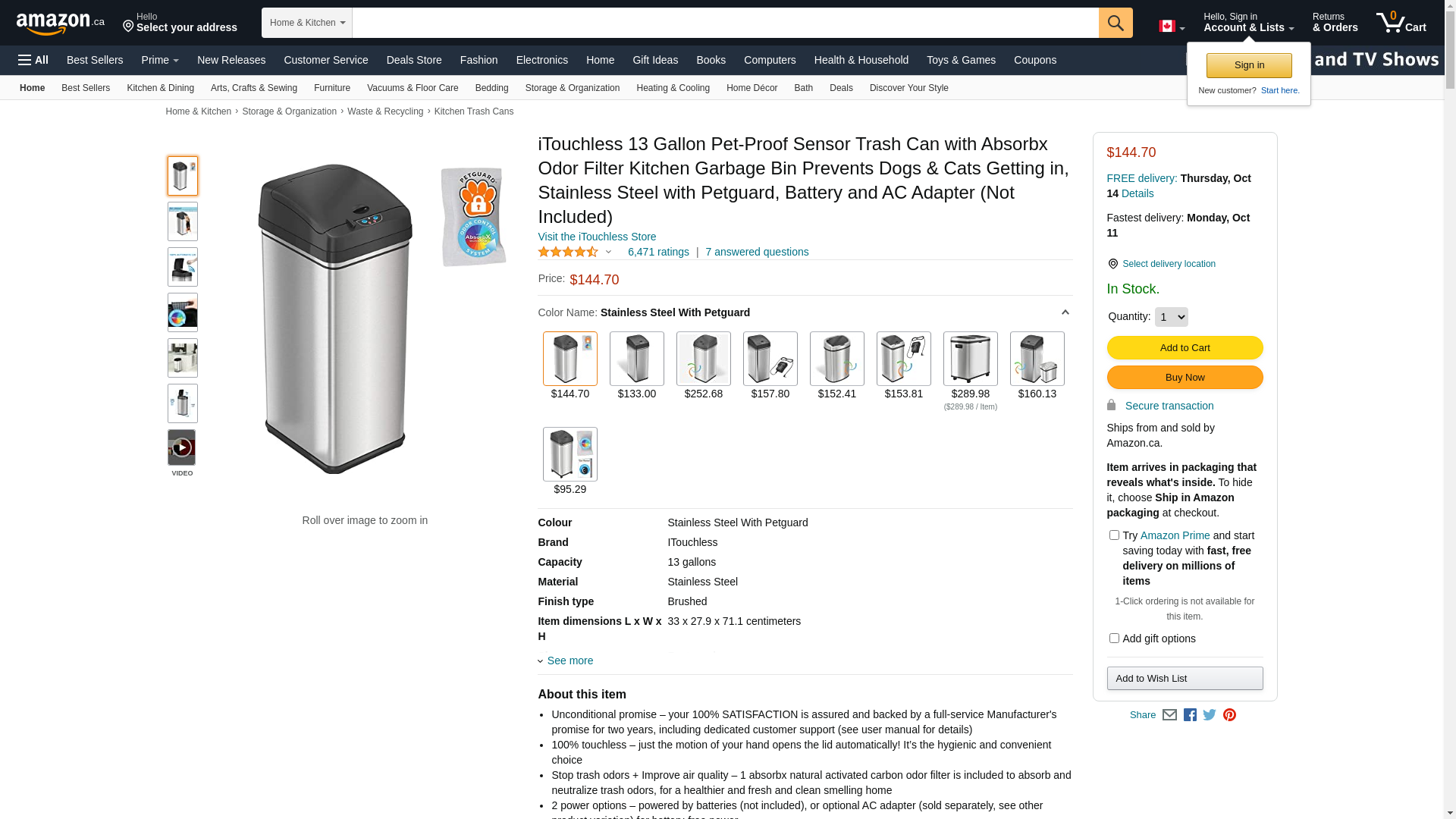1456x819 pixels.
Task: Enable Add gift options checkbox
Action: click(1114, 639)
